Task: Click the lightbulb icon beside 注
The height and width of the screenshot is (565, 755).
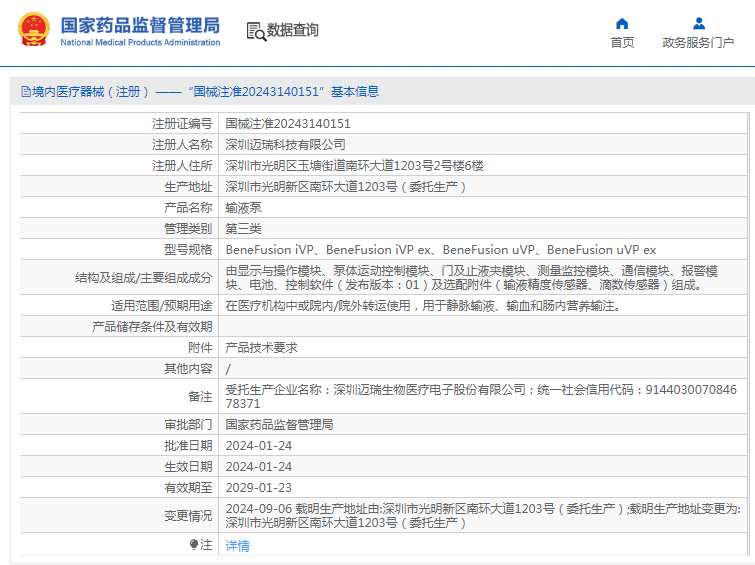Action: click(x=194, y=545)
